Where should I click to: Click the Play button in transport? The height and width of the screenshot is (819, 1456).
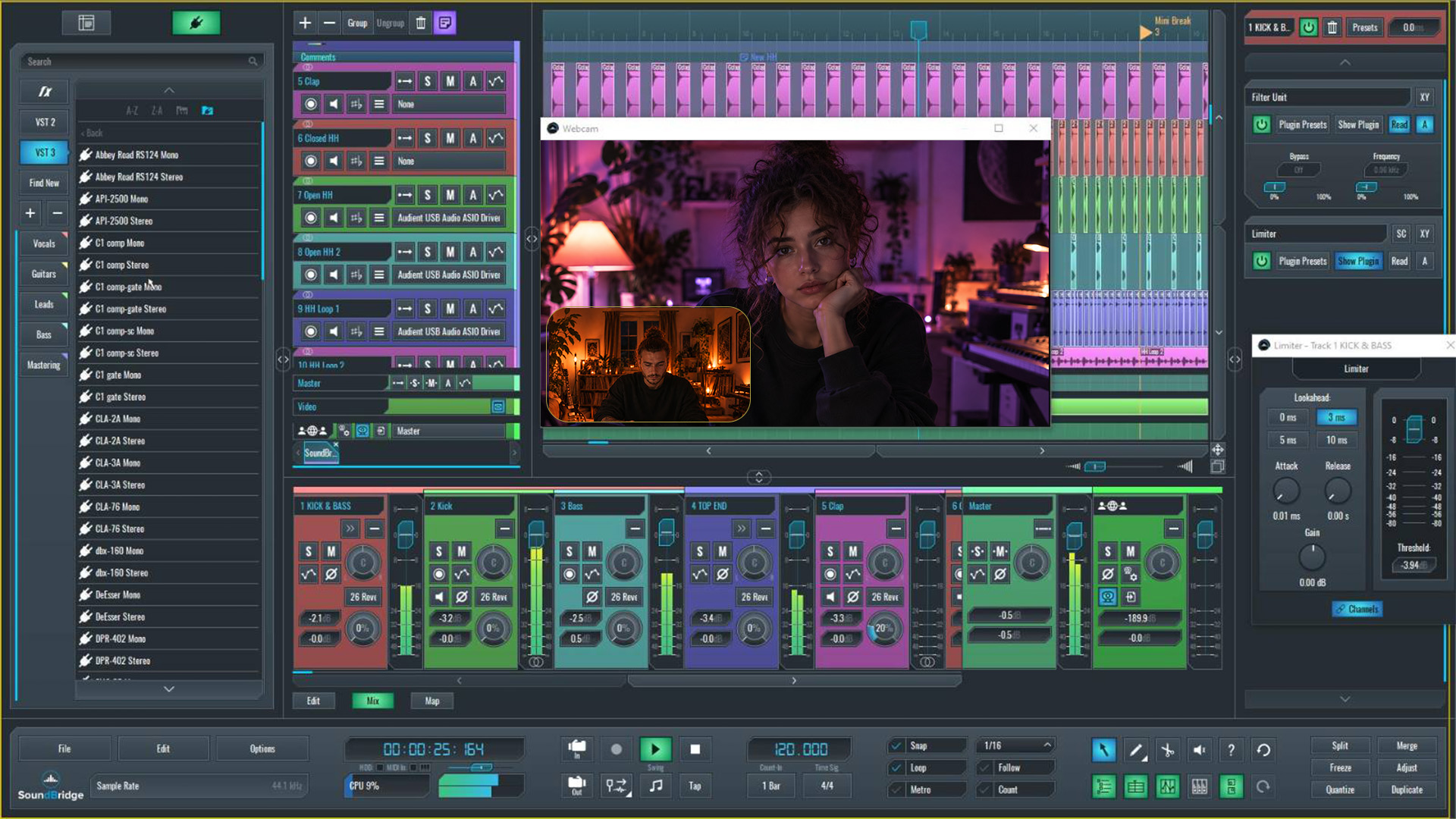(655, 749)
